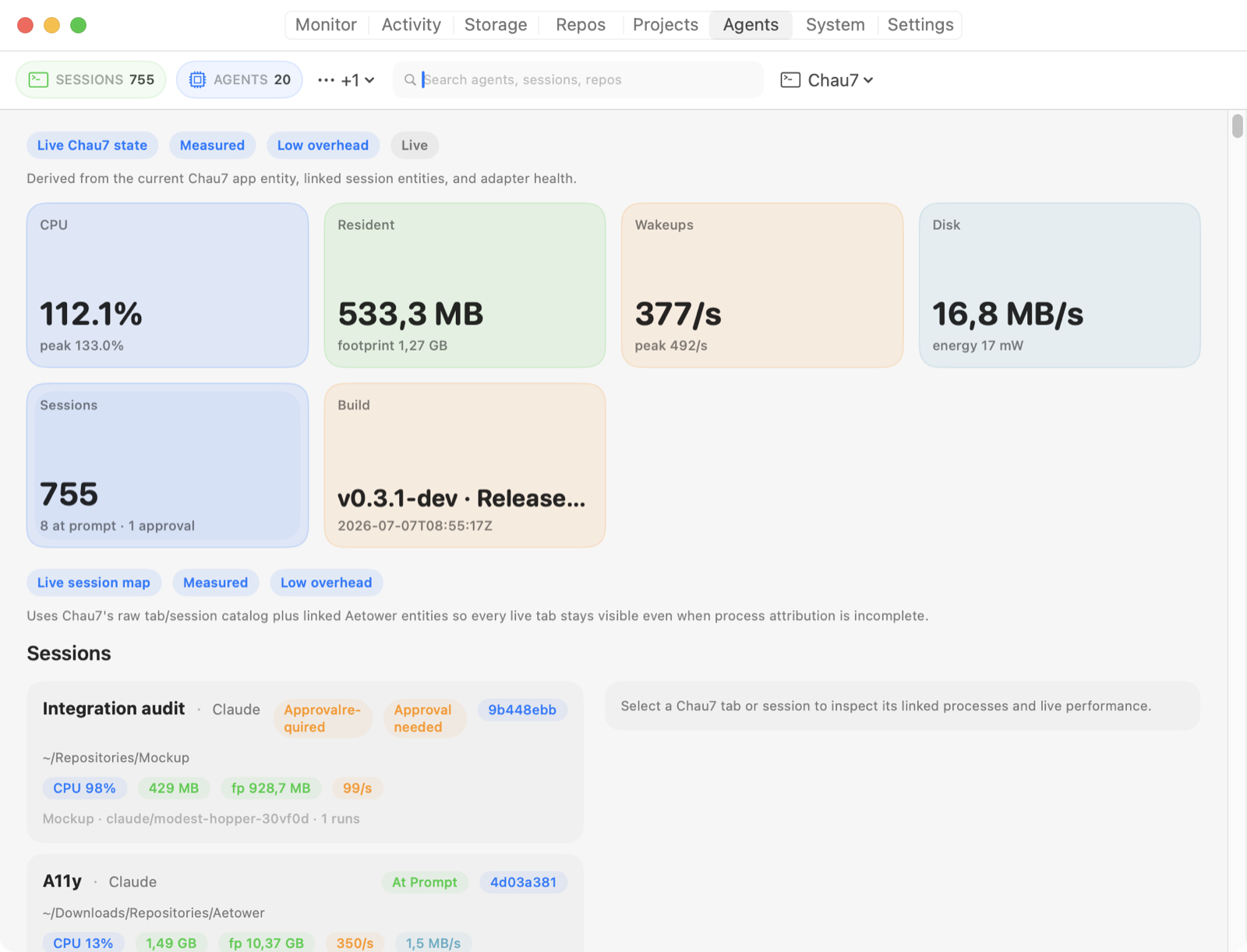Select the Sessions 755 summary card
The width and height of the screenshot is (1247, 952).
tap(168, 465)
